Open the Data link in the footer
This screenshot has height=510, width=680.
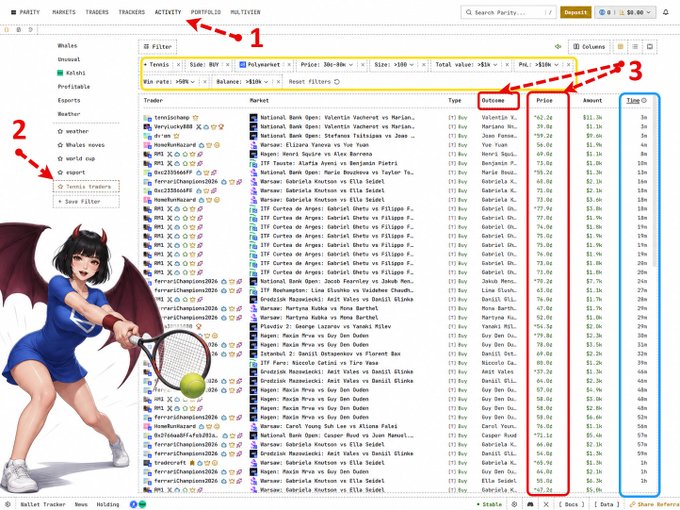[606, 504]
